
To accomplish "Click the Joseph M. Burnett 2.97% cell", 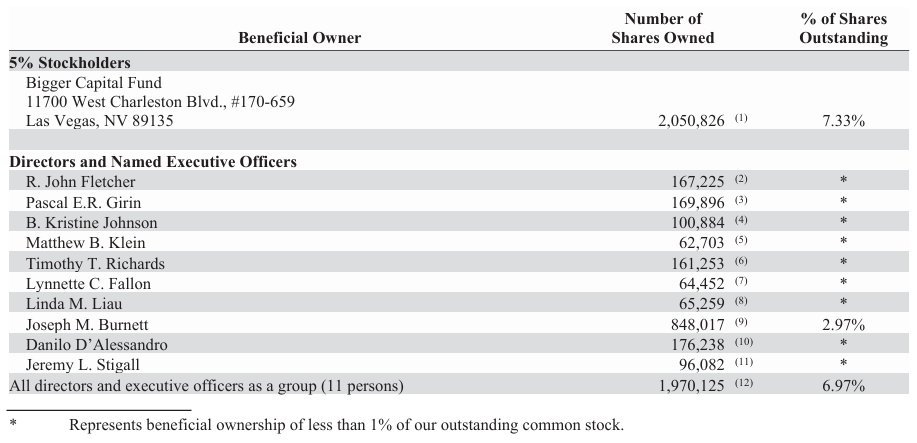I will point(844,324).
